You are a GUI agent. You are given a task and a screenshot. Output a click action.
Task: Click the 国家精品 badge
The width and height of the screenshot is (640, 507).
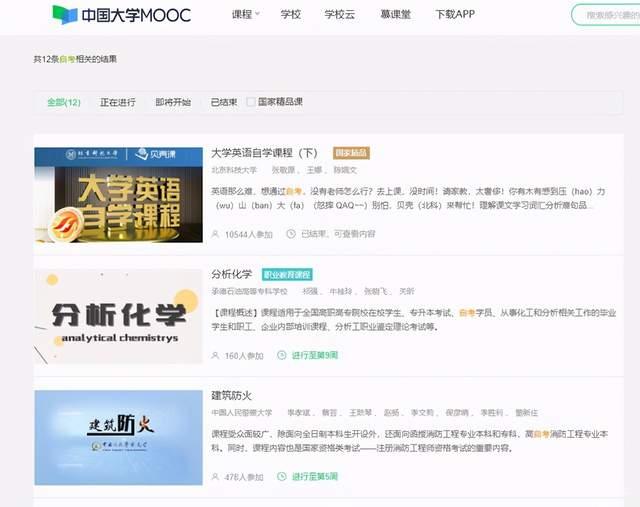[x=351, y=153]
